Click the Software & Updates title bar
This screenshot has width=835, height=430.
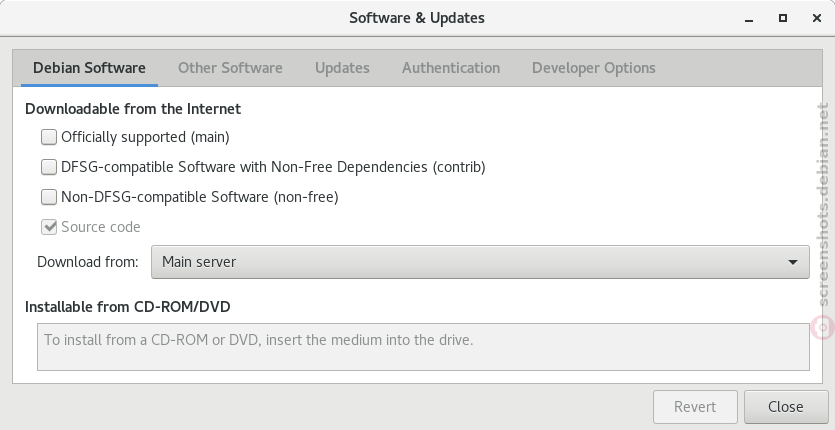coord(417,18)
